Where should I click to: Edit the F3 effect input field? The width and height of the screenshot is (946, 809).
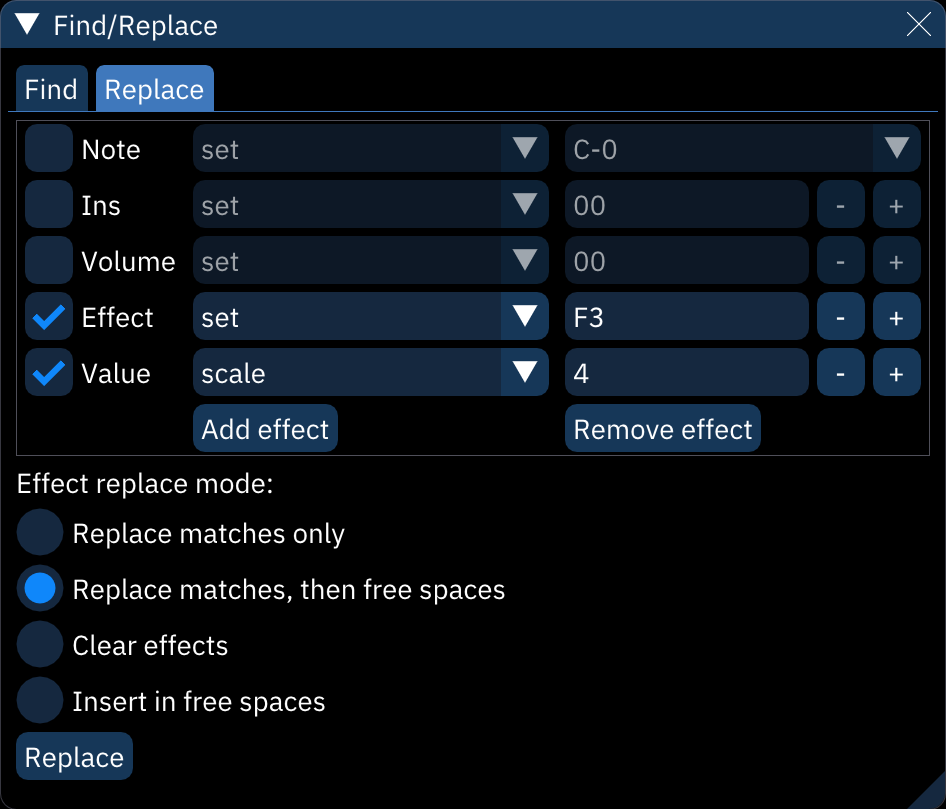pos(686,316)
